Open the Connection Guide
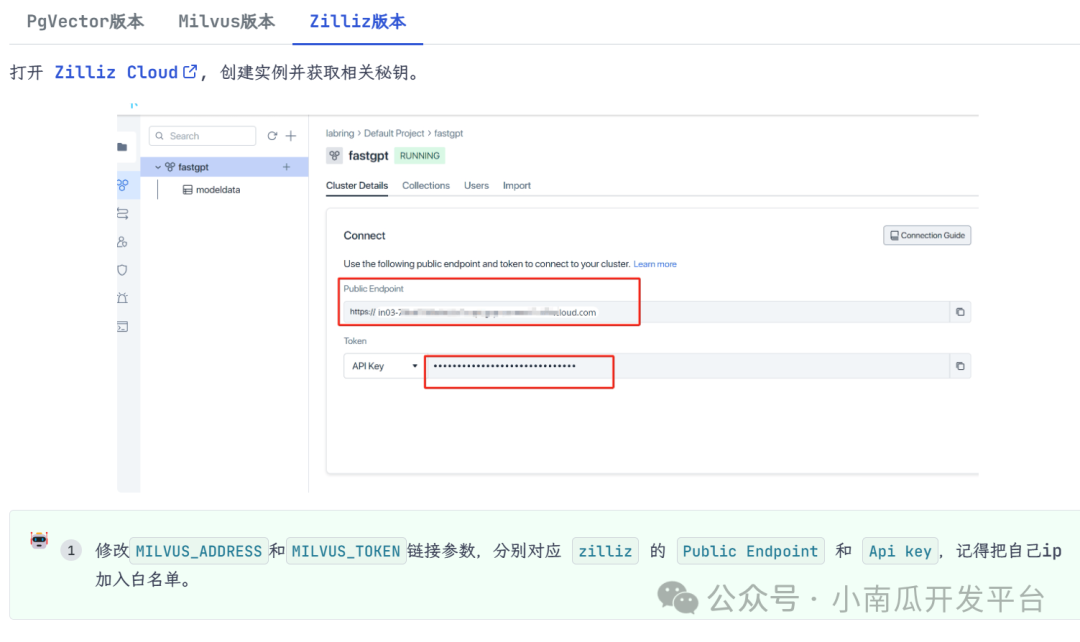Screen dimensions: 1080x642 coord(927,236)
